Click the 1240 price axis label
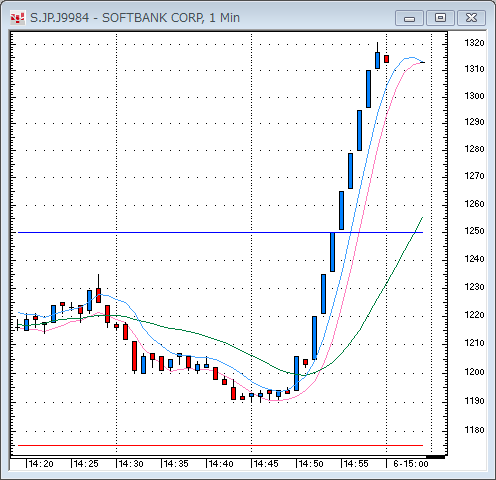The height and width of the screenshot is (480, 496). click(474, 259)
